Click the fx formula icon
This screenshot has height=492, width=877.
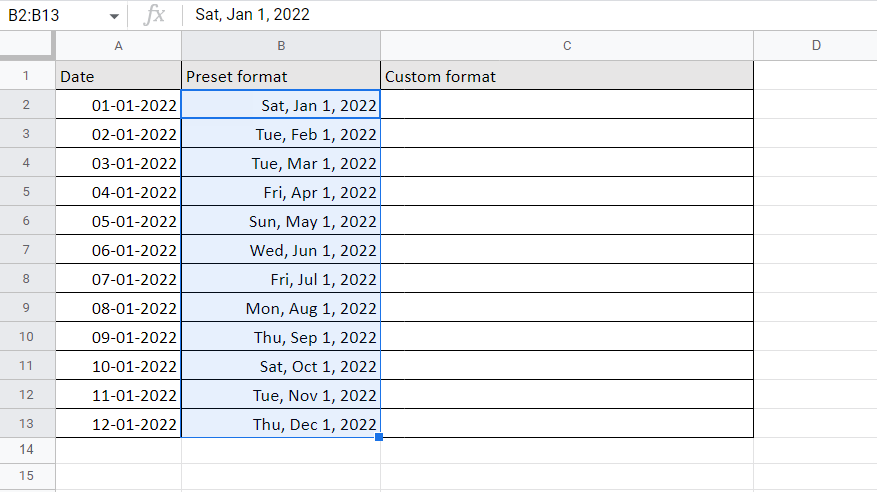coord(154,15)
